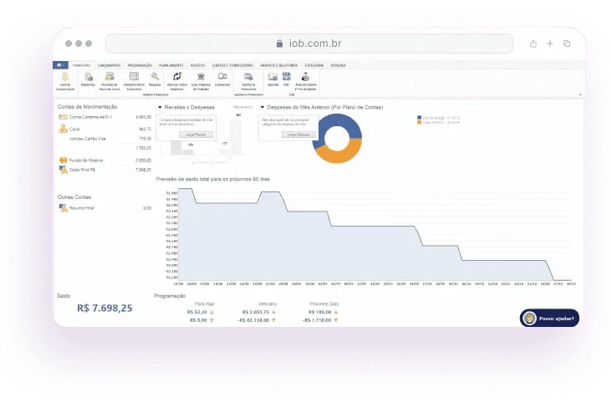Click the Próximos Dias column header
The width and height of the screenshot is (612, 408).
click(324, 304)
